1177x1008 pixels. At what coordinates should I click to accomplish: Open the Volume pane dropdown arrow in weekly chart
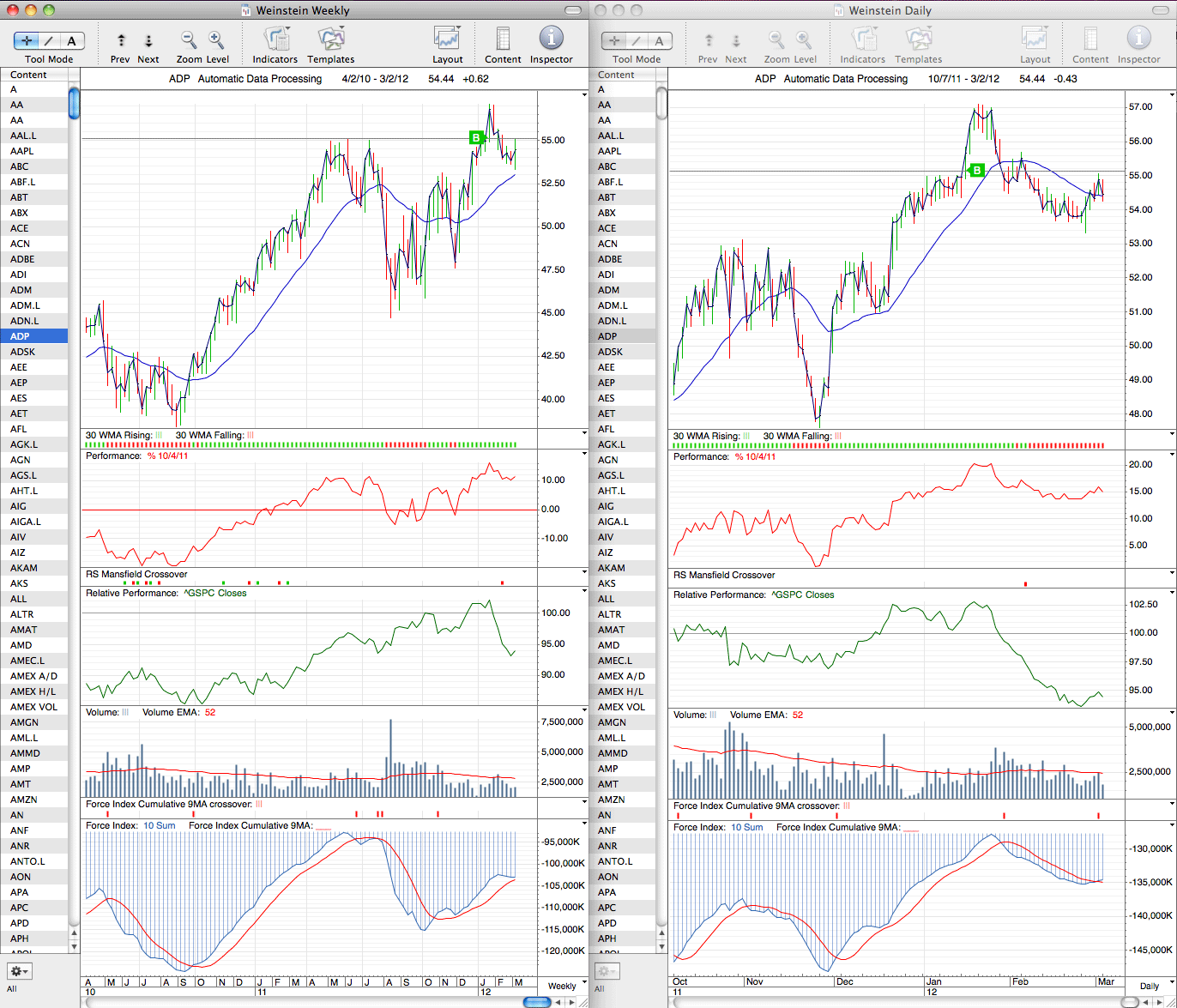(x=584, y=711)
